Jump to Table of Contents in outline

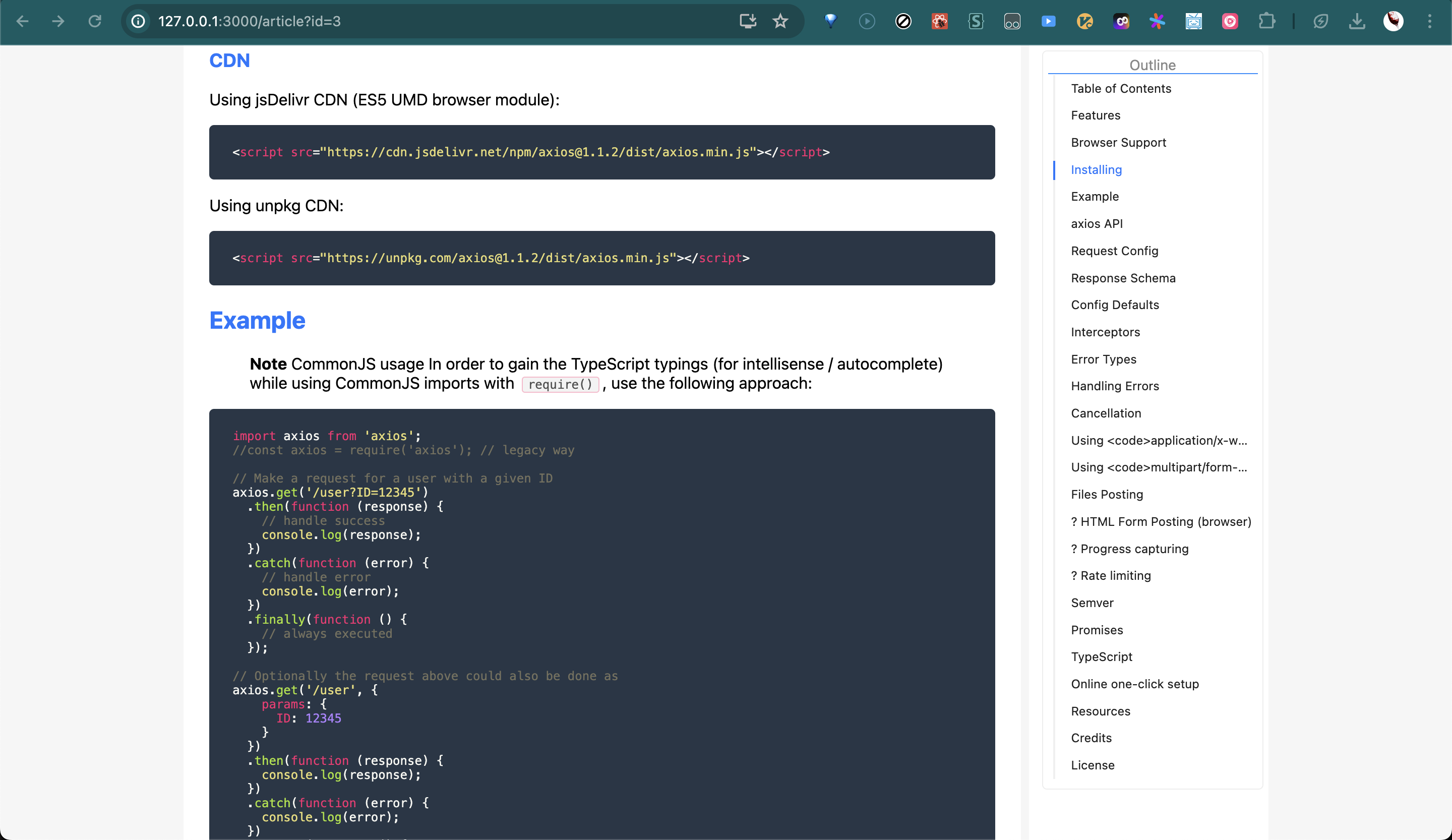point(1121,89)
